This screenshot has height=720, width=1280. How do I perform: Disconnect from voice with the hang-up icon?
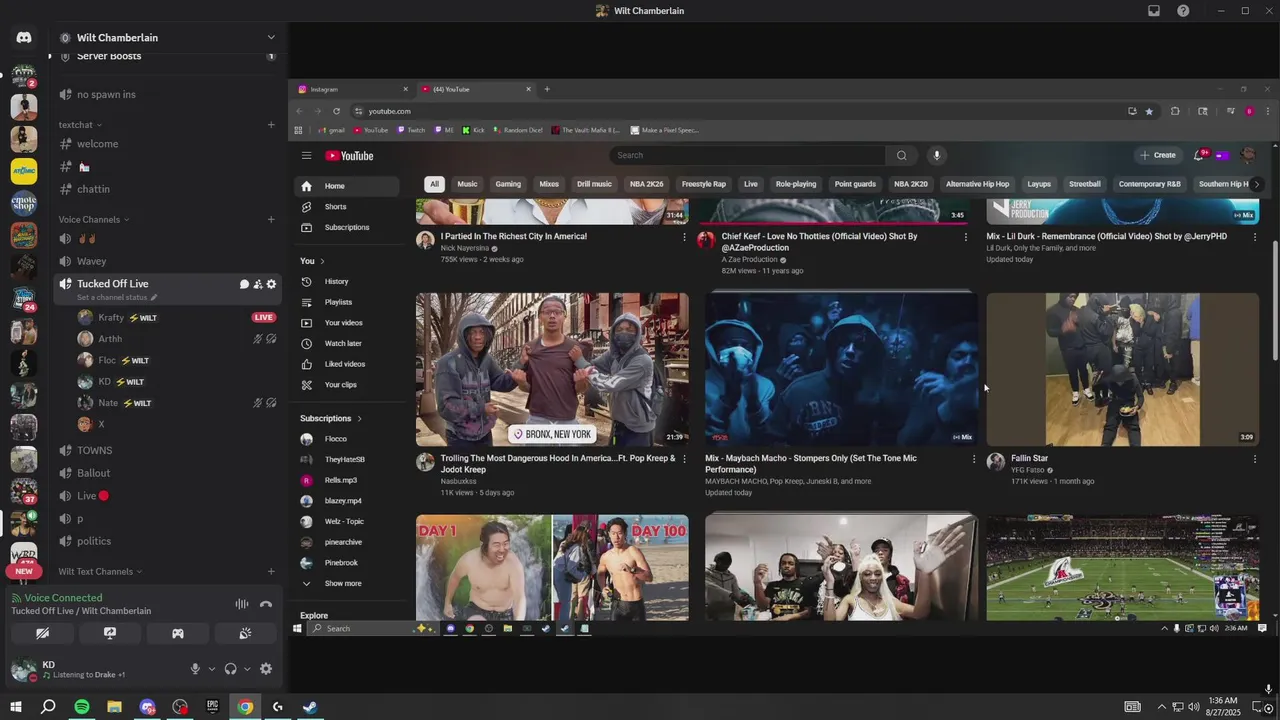[x=266, y=604]
